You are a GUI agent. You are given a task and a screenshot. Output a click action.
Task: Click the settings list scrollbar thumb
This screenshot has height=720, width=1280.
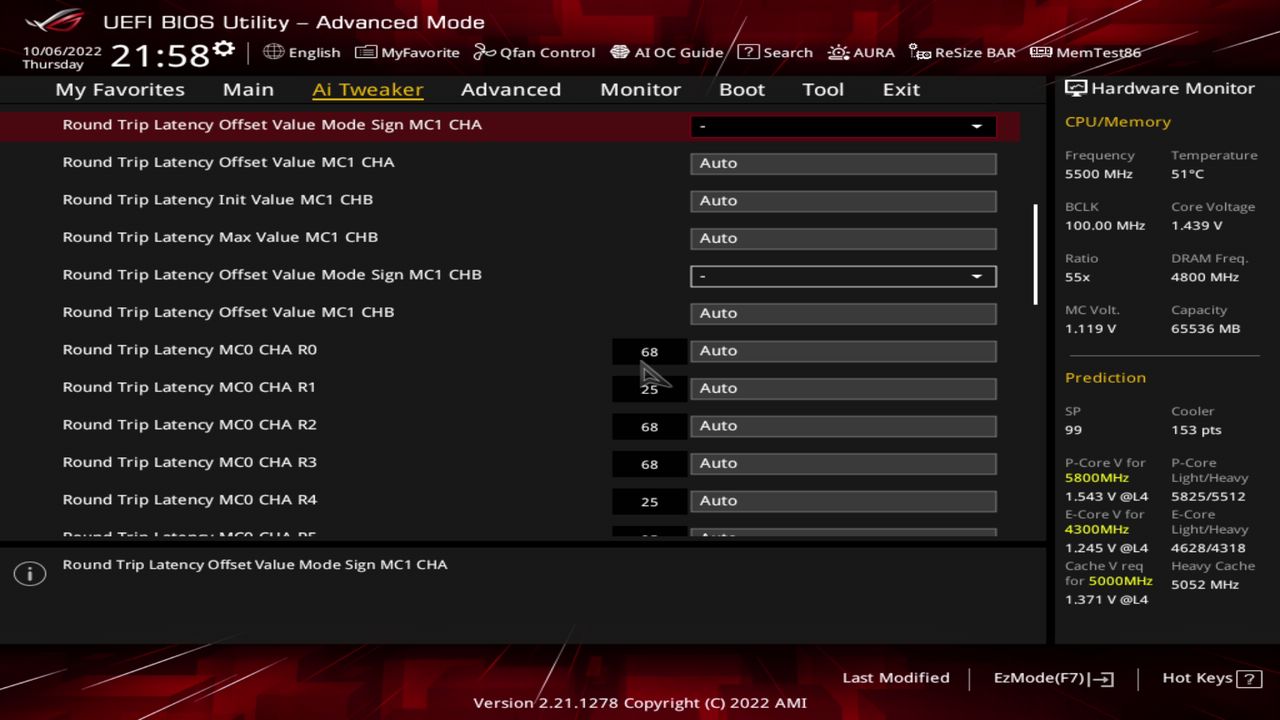point(1035,254)
